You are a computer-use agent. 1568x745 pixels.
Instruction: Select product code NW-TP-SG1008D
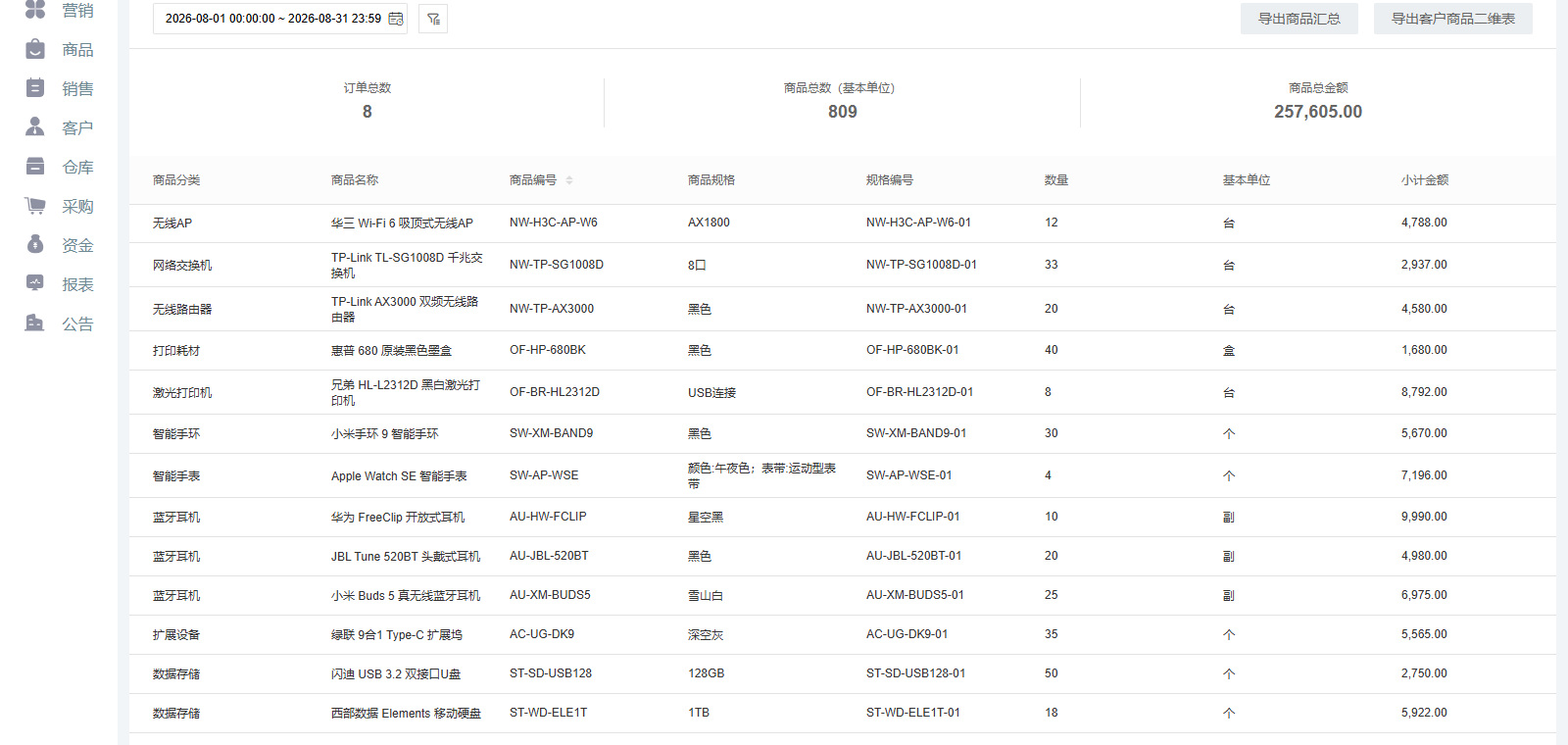(557, 265)
